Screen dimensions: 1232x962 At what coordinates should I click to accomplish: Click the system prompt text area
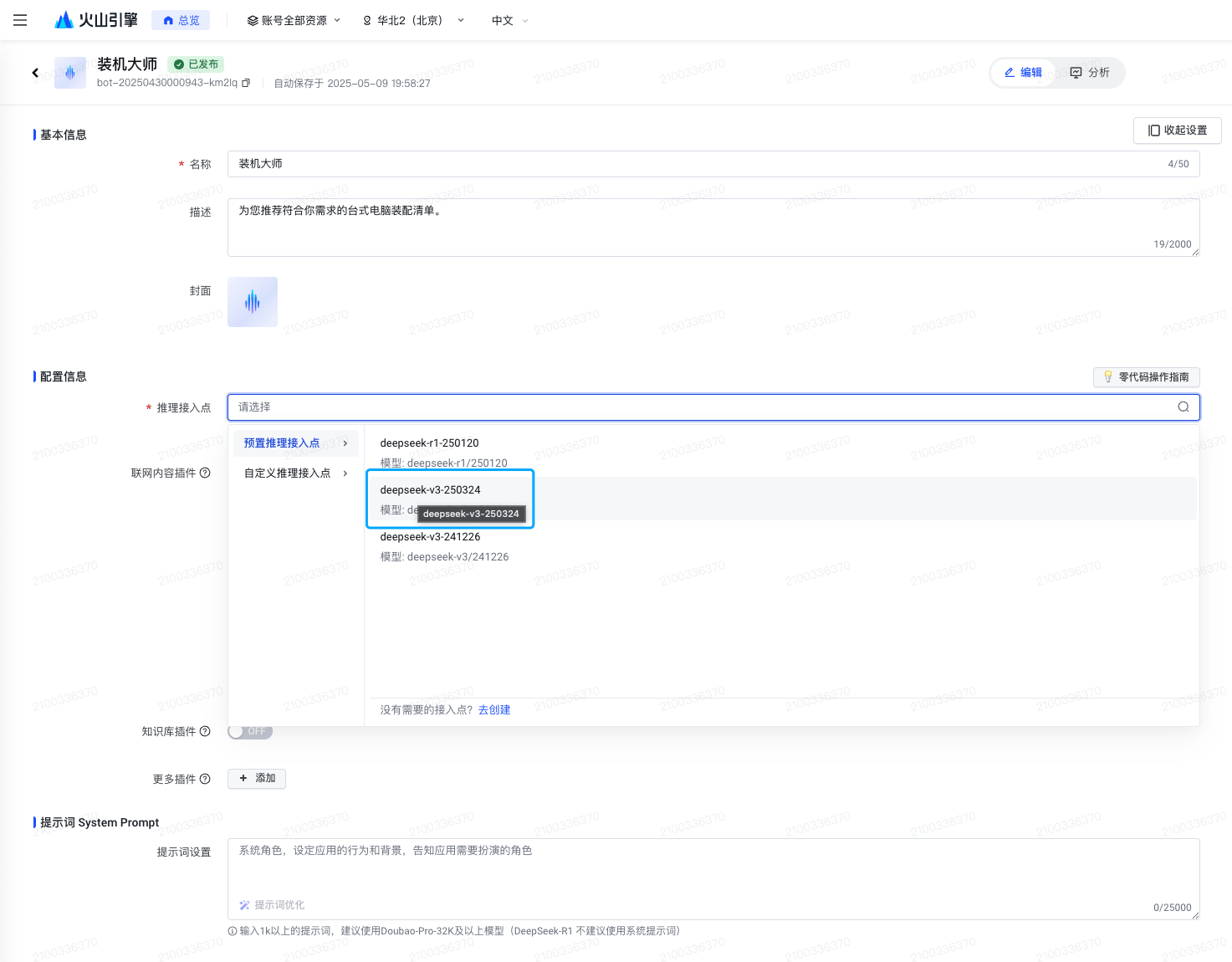(x=713, y=879)
